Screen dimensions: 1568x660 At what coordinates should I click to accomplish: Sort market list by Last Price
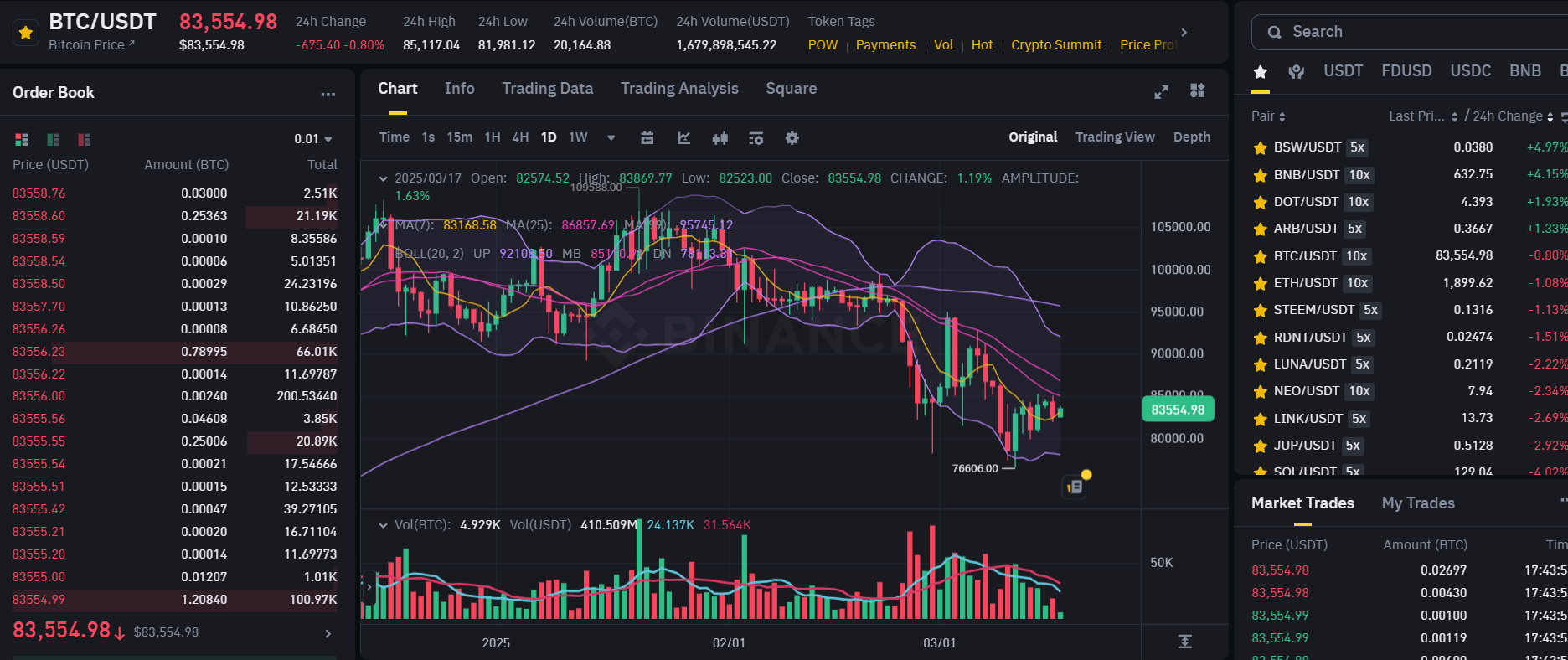tap(1423, 116)
